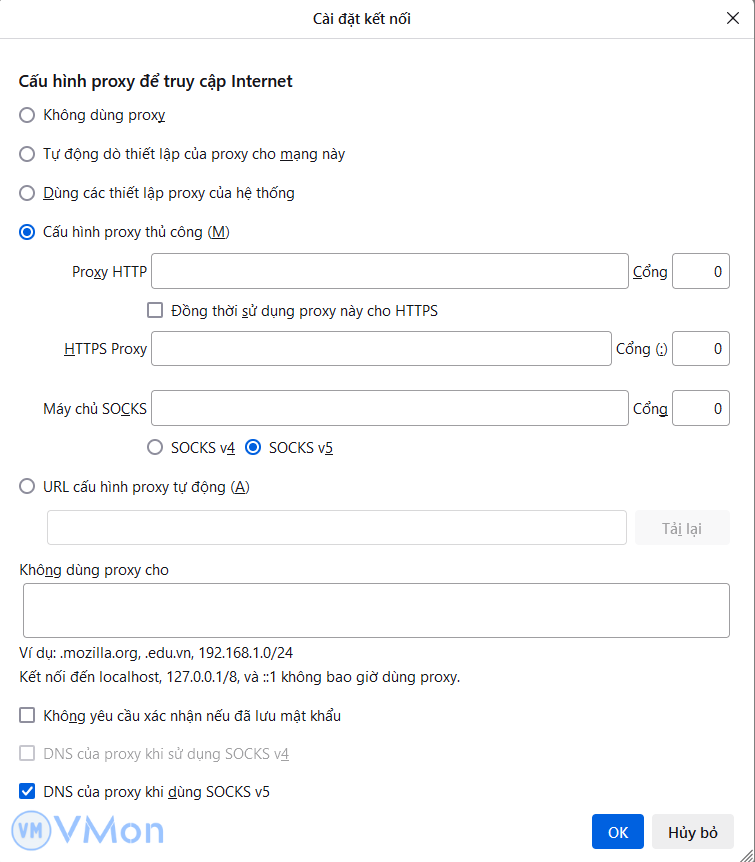
Task: Click the HTTPS Proxy address field
Action: 381,349
